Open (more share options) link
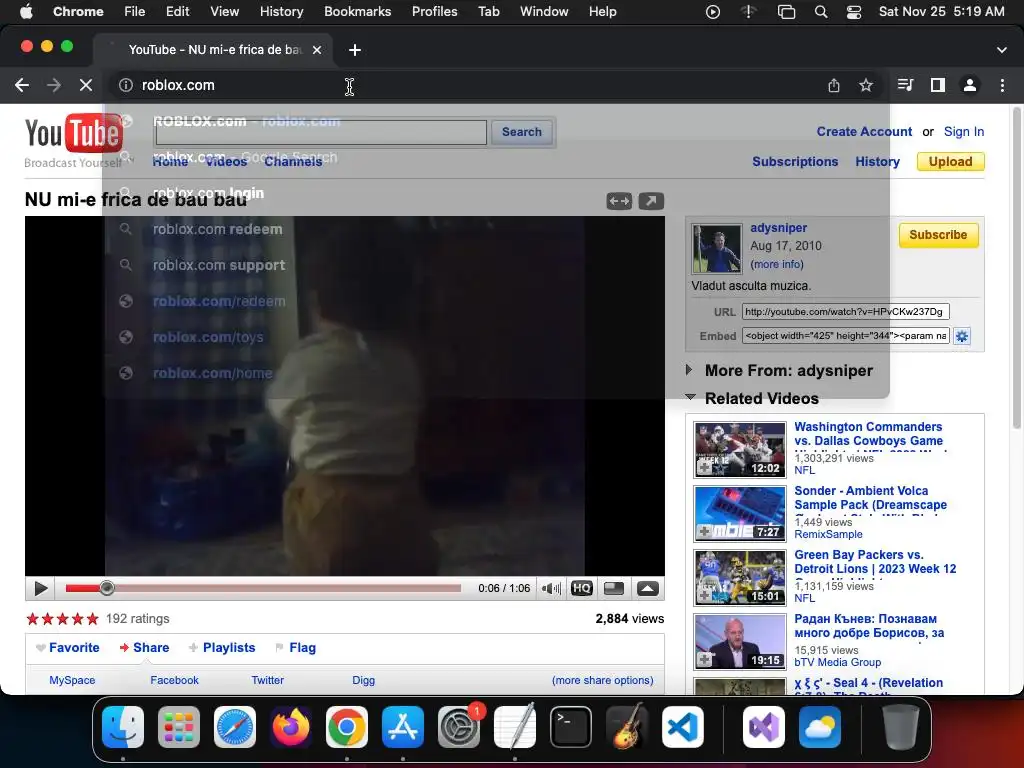The width and height of the screenshot is (1024, 768). tap(602, 680)
